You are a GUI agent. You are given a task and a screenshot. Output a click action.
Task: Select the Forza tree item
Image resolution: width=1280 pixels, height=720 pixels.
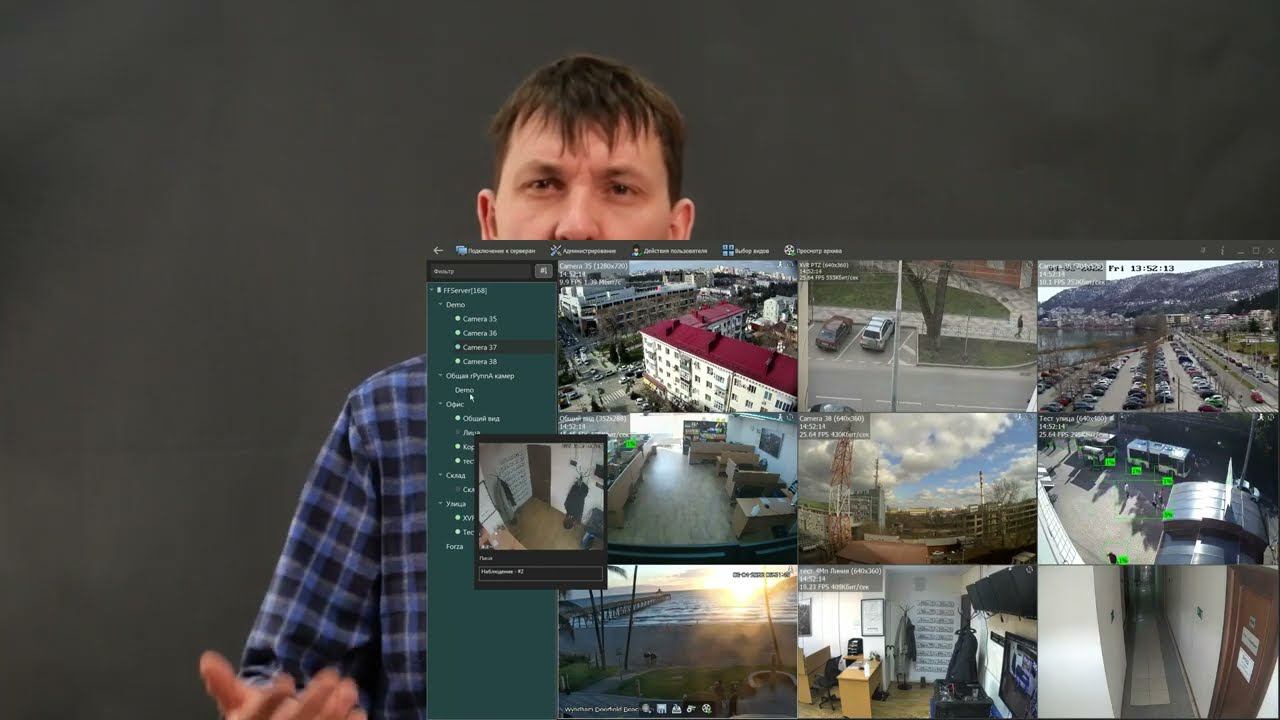click(x=454, y=546)
